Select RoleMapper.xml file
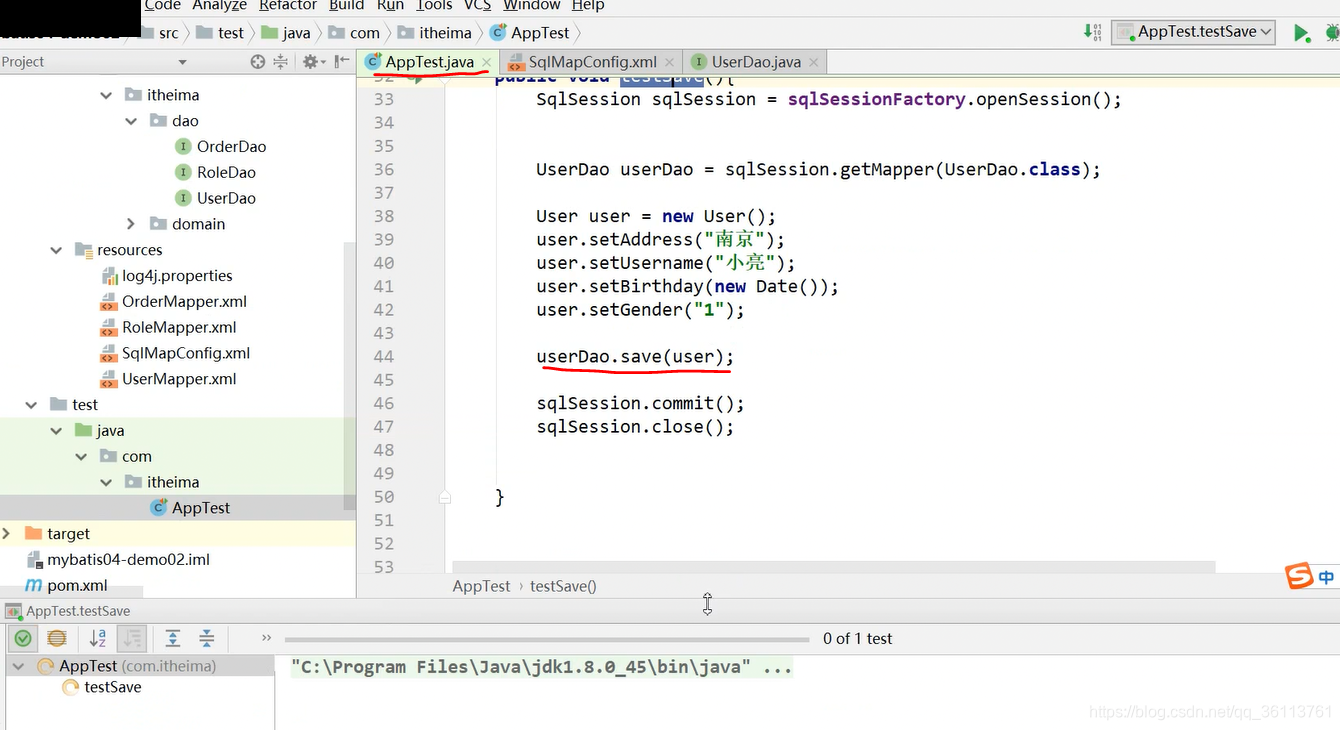Image resolution: width=1340 pixels, height=730 pixels. click(x=179, y=328)
